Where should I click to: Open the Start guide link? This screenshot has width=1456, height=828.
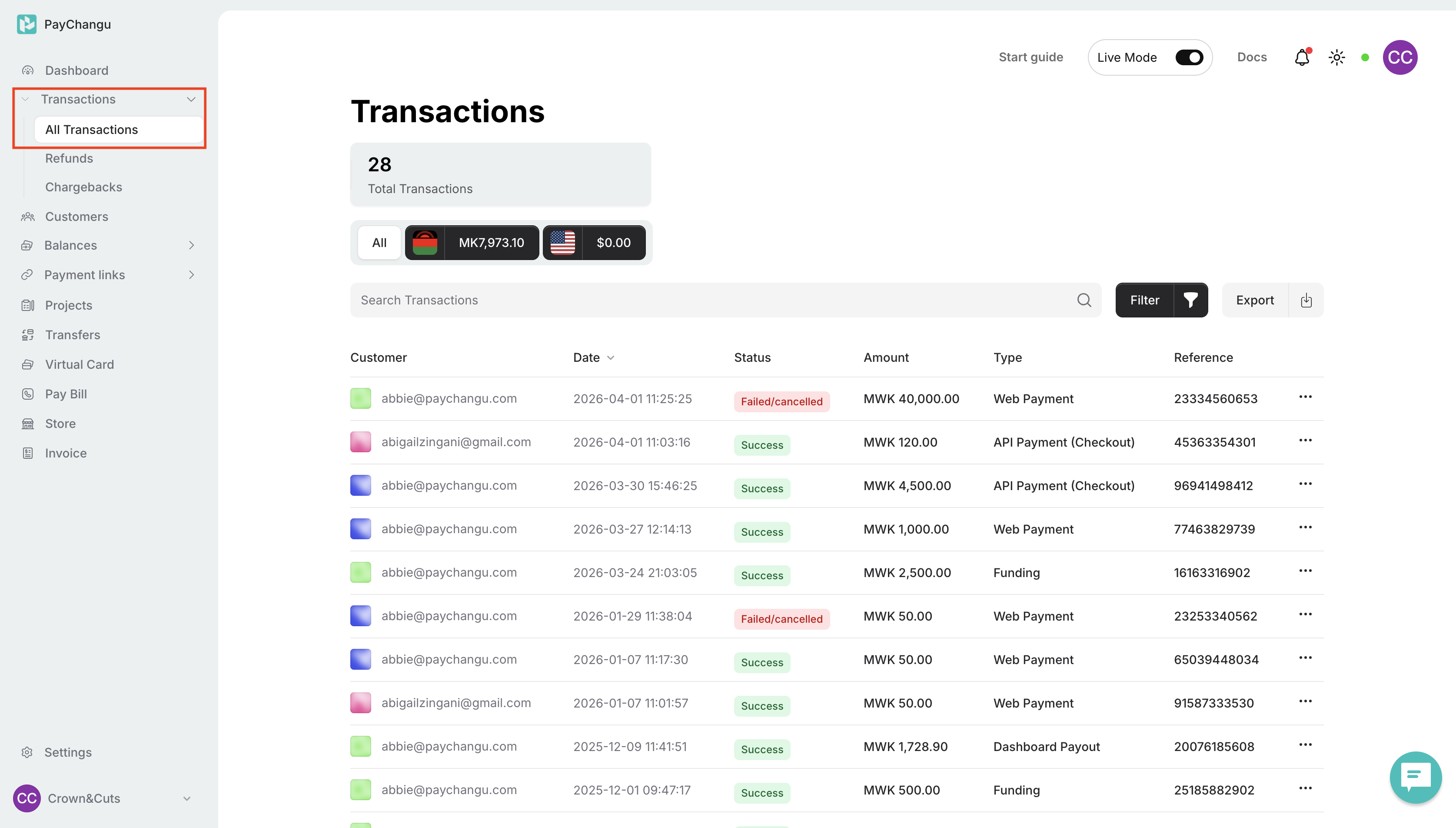click(1031, 57)
